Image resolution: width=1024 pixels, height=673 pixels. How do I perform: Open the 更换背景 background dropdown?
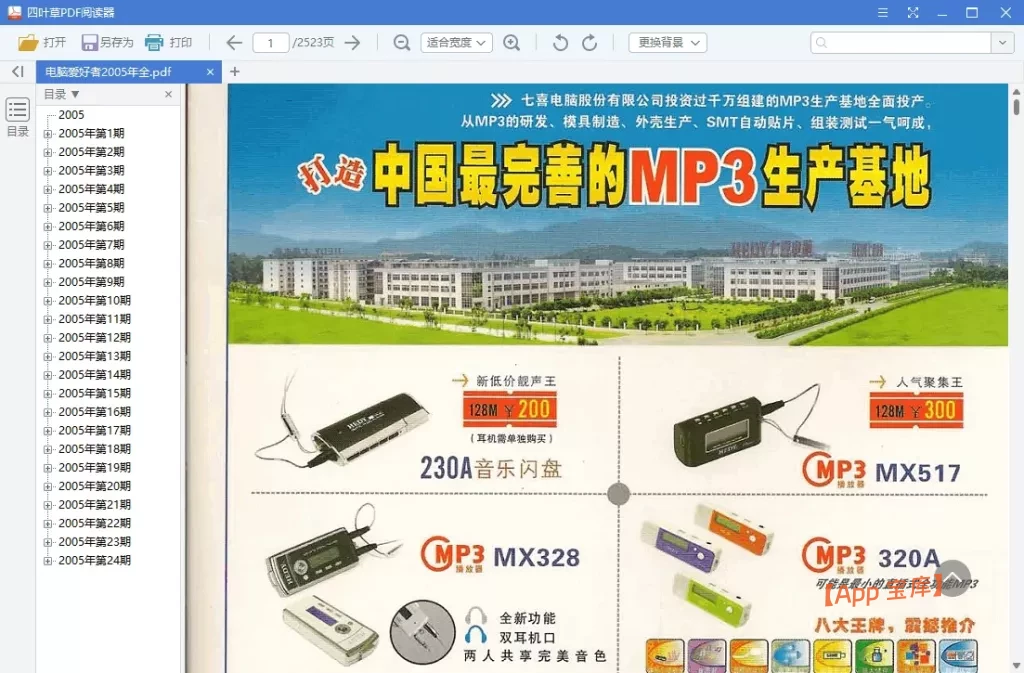click(664, 42)
